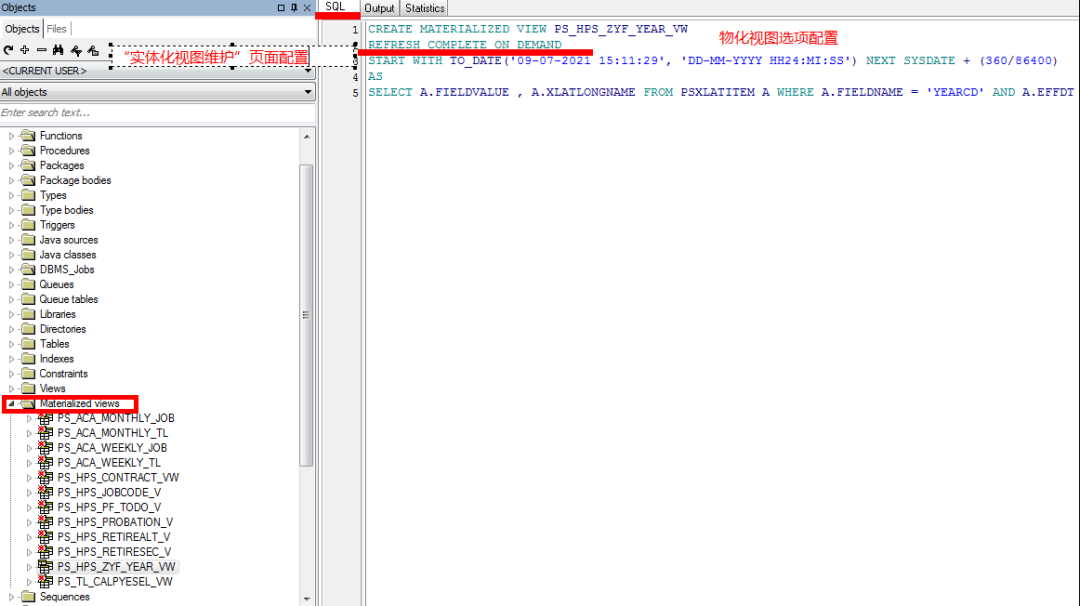Close the Objects panel
The height and width of the screenshot is (606, 1080).
click(x=307, y=8)
